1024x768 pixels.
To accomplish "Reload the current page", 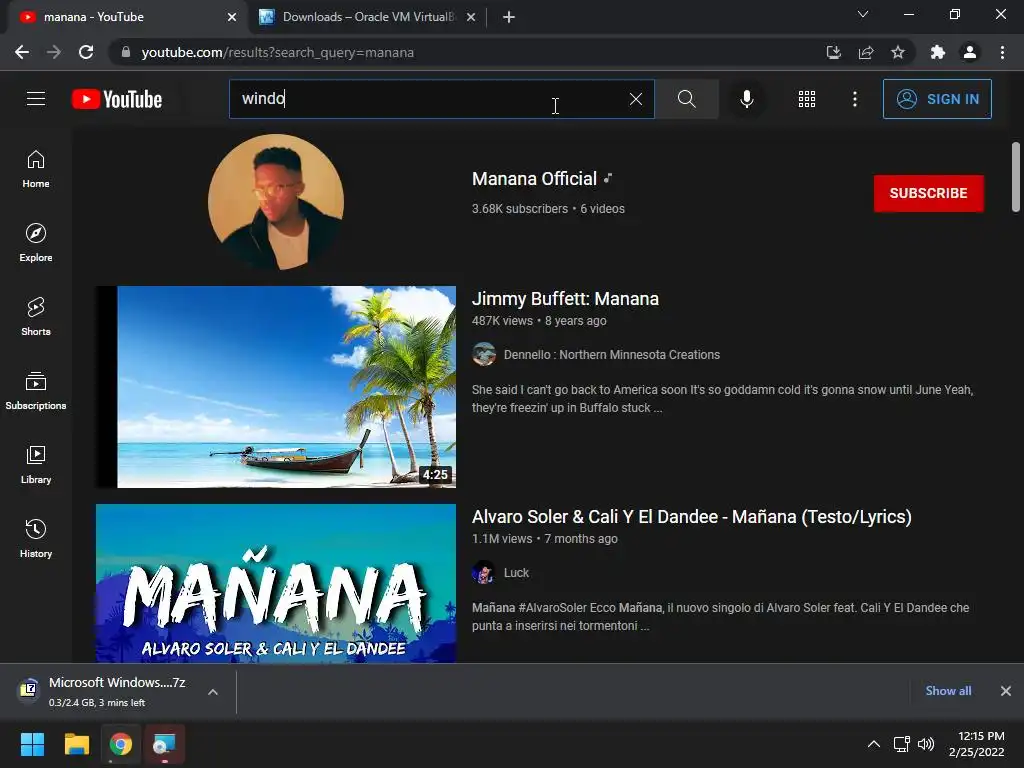I will tap(86, 52).
